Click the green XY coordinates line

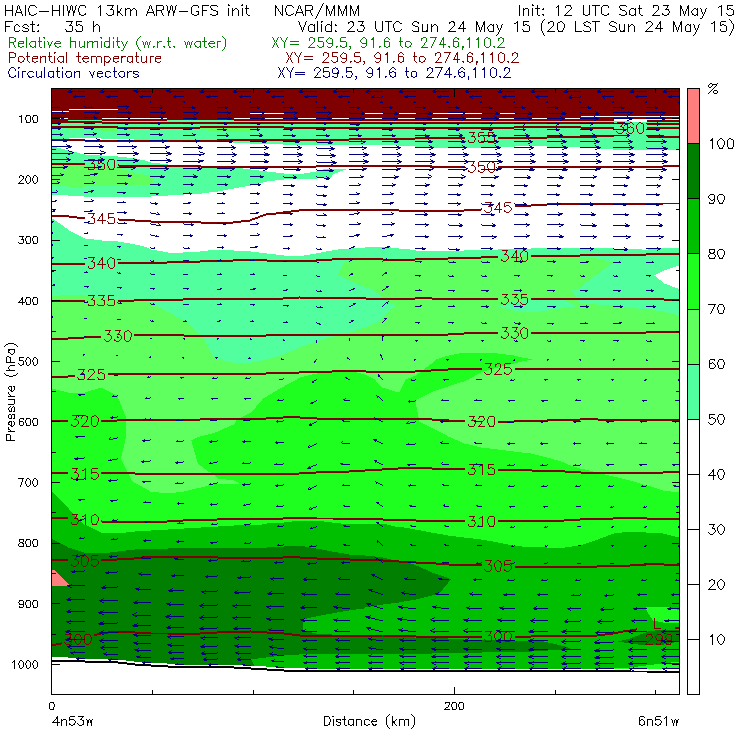click(x=388, y=43)
